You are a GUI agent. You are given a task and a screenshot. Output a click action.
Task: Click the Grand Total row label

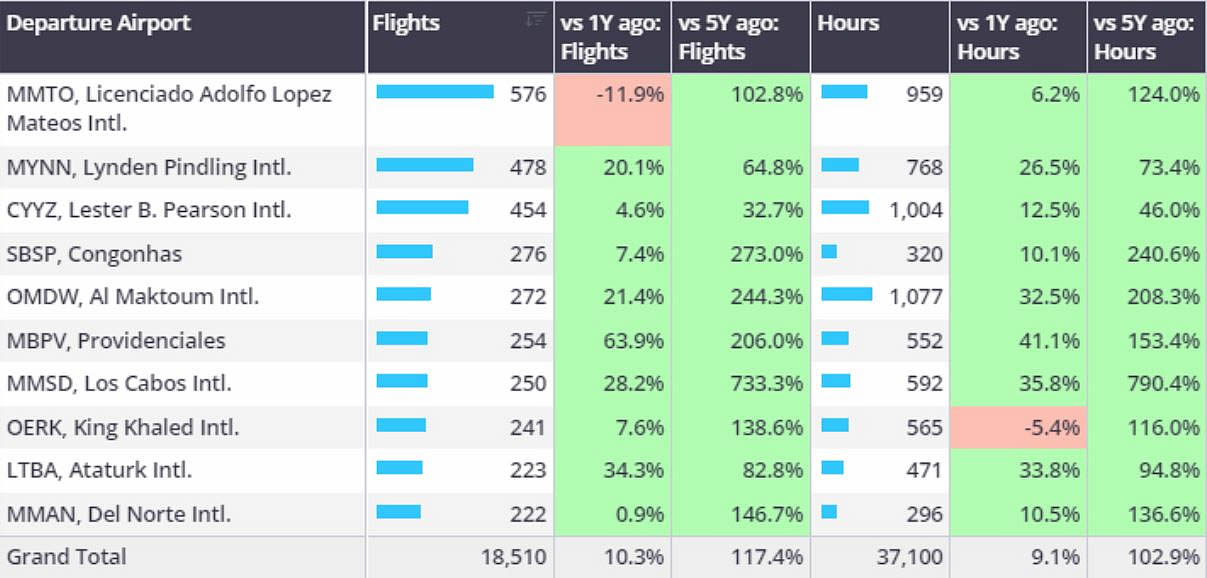66,557
